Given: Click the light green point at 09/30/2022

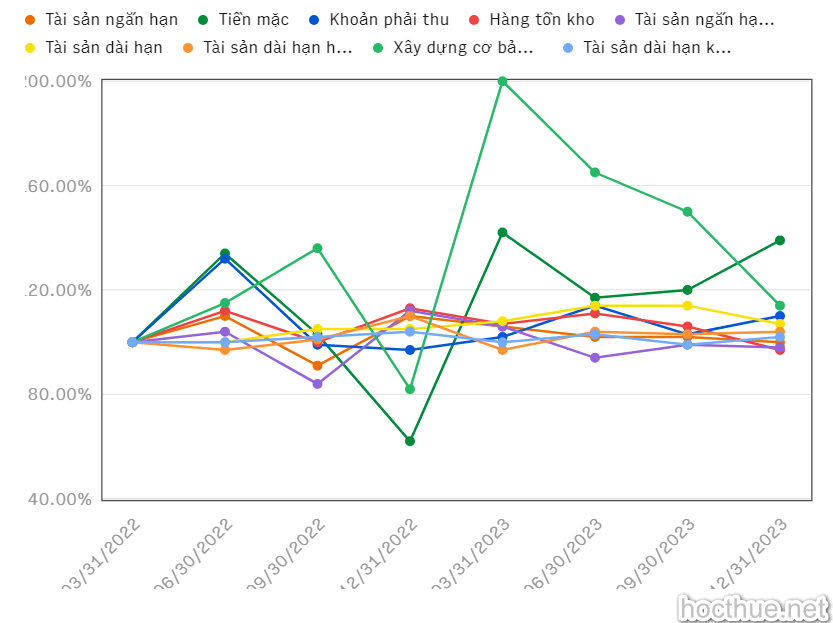Looking at the screenshot, I should pos(317,248).
